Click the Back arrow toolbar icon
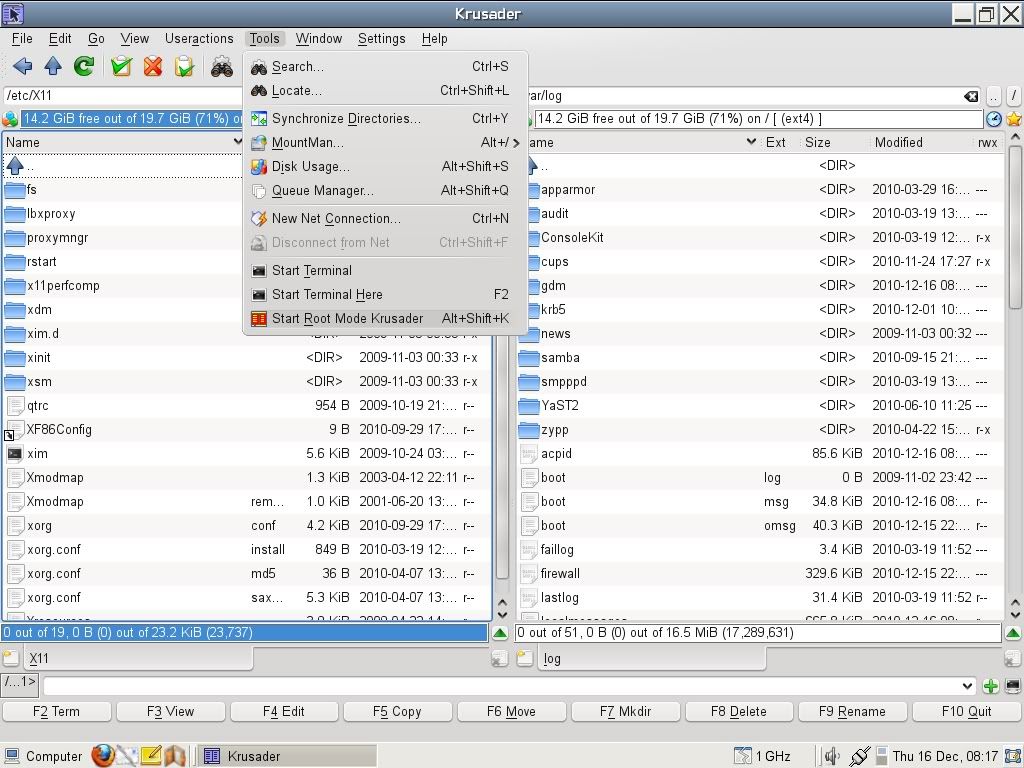The width and height of the screenshot is (1024, 768). click(23, 66)
